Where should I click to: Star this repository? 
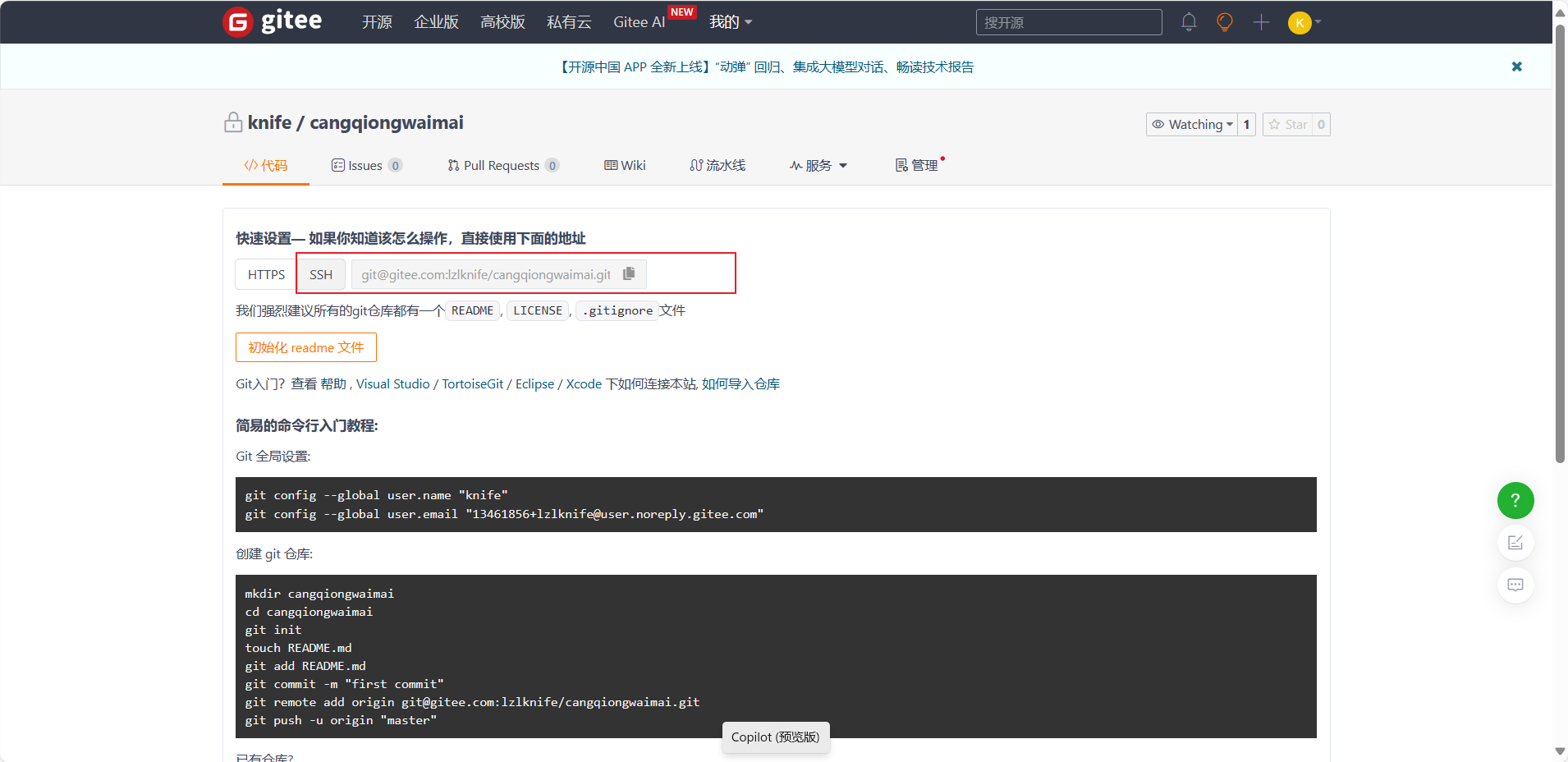click(x=1287, y=124)
